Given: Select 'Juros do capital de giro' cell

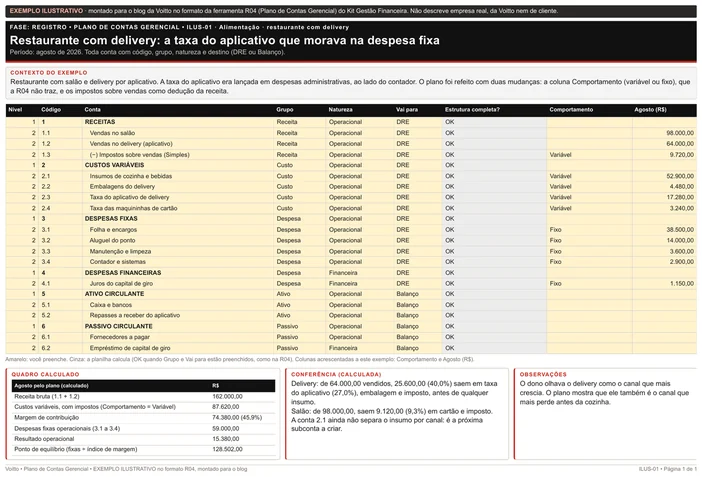Looking at the screenshot, I should 121,284.
